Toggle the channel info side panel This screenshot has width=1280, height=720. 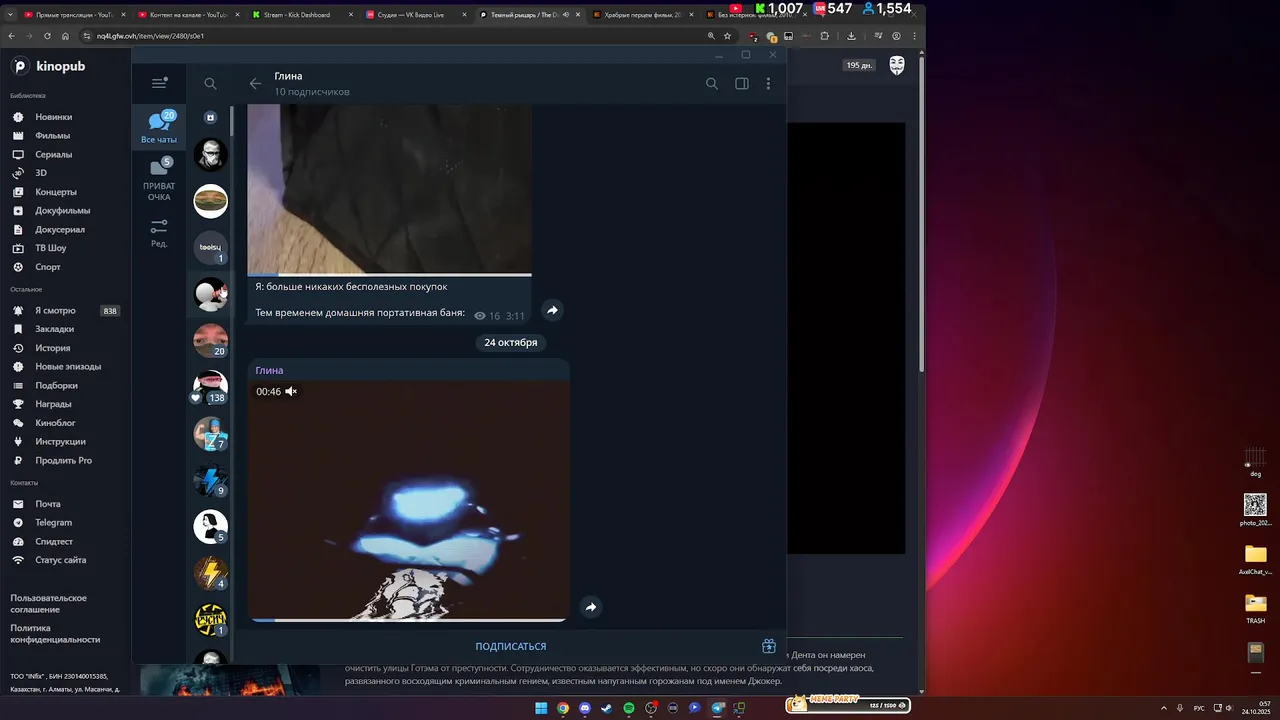coord(742,84)
